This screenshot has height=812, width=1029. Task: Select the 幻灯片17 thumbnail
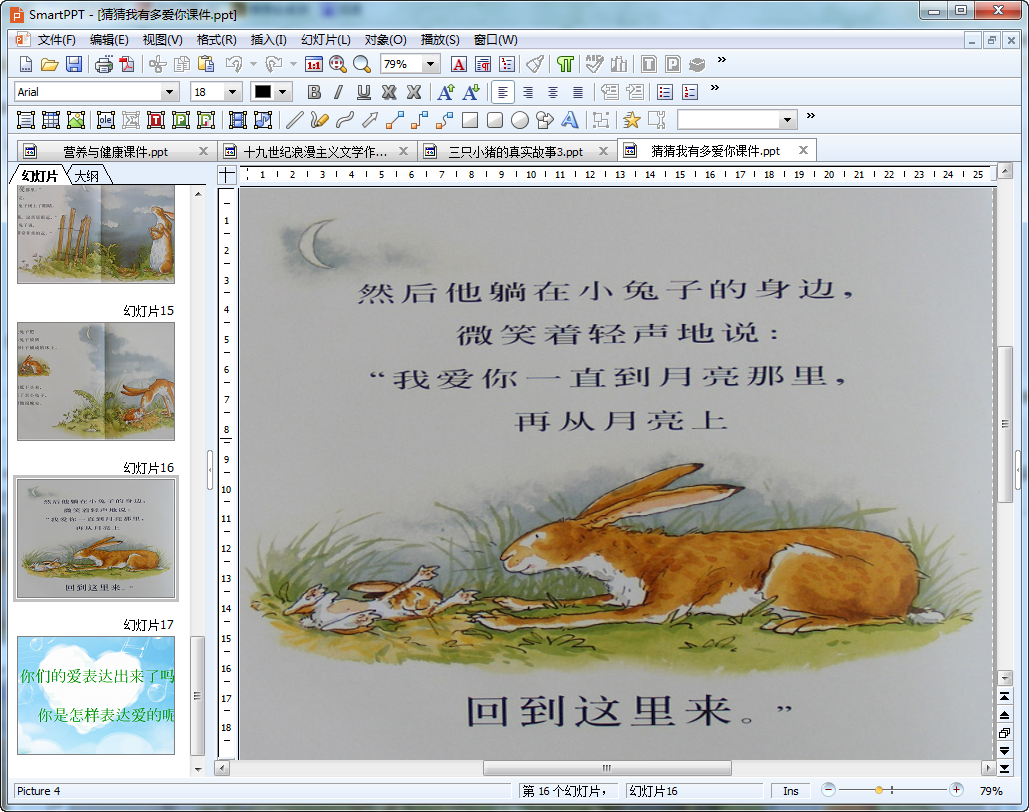click(x=96, y=695)
